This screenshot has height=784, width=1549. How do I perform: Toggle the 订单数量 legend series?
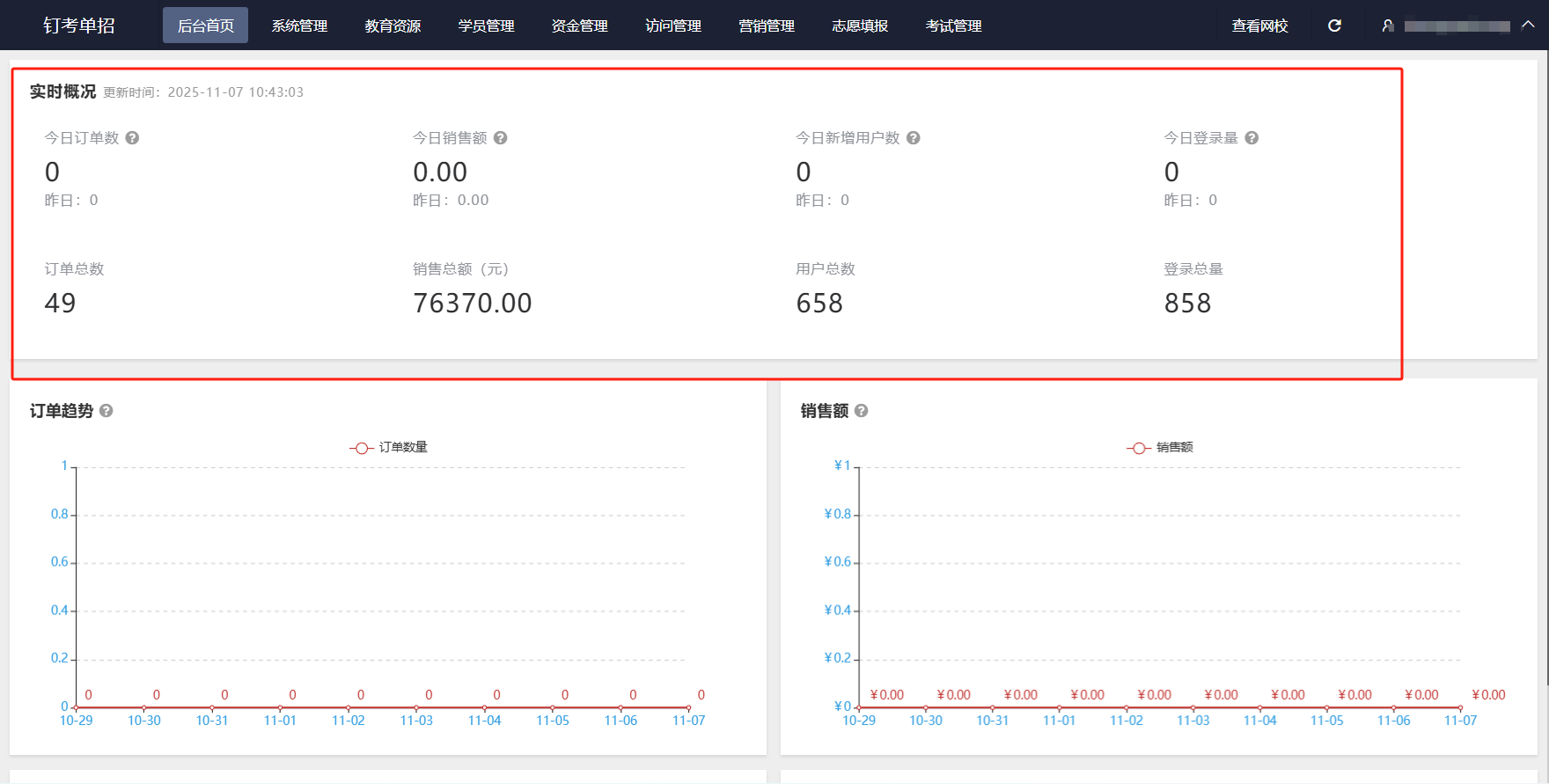(388, 448)
